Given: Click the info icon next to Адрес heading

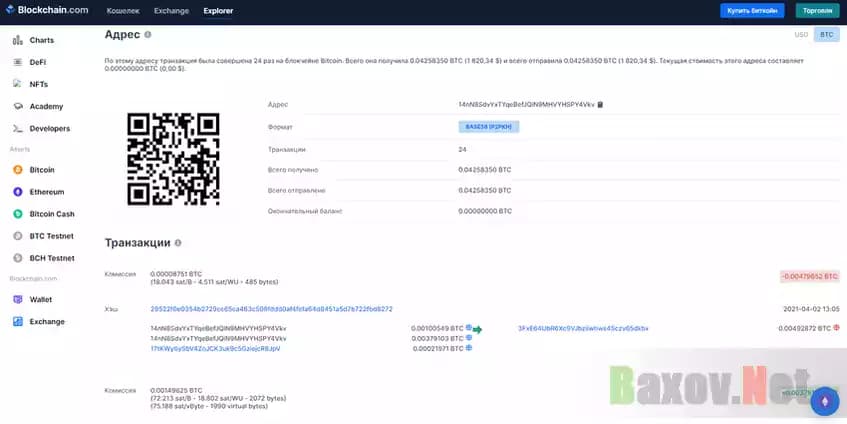Looking at the screenshot, I should [x=148, y=34].
